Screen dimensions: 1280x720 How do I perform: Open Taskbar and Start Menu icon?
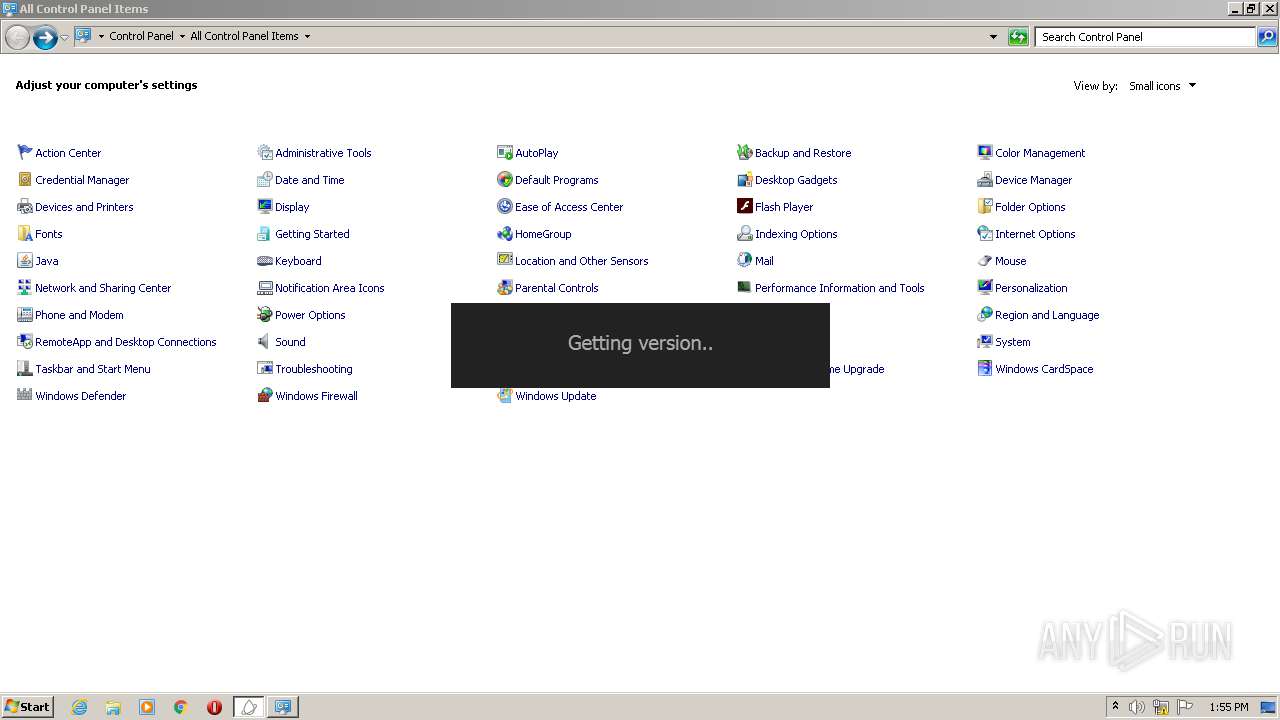[25, 369]
